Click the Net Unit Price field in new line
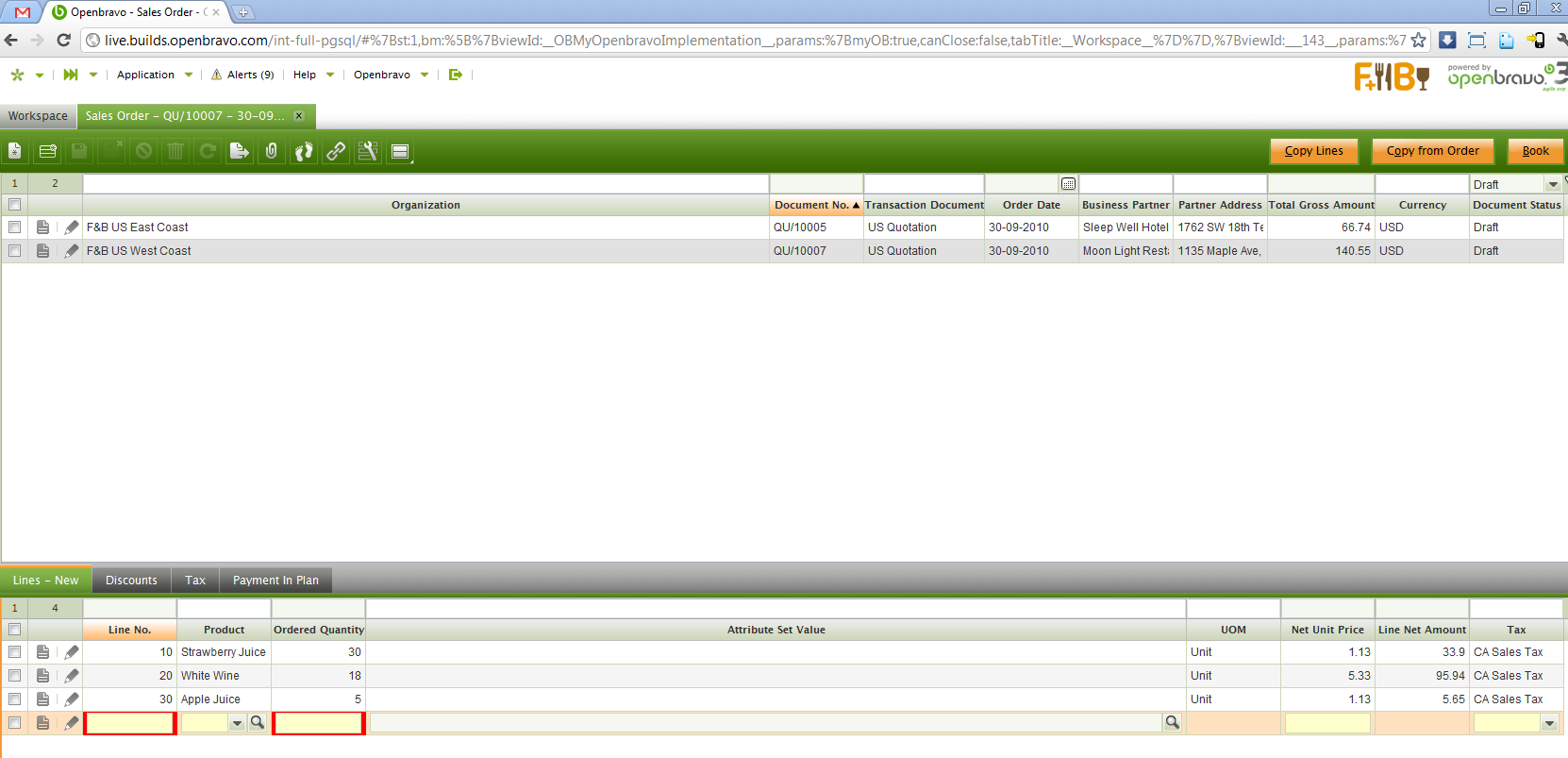The height and width of the screenshot is (758, 1568). (1327, 723)
